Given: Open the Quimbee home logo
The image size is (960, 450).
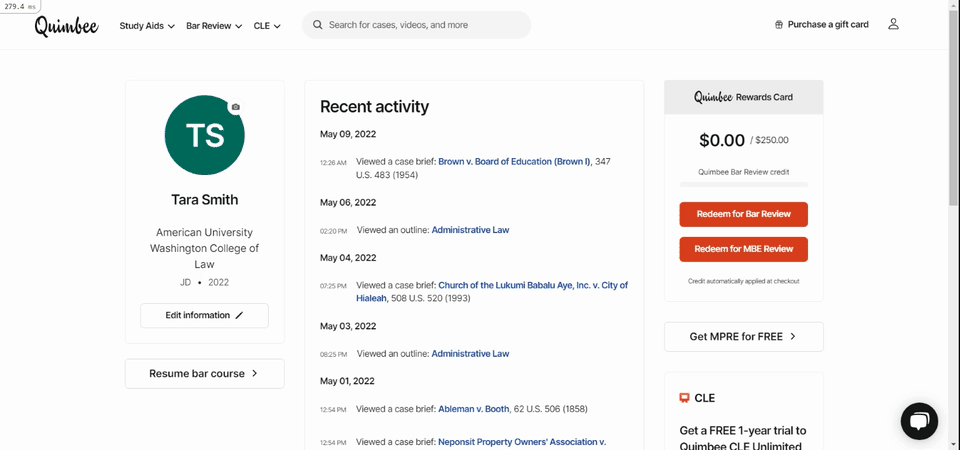Looking at the screenshot, I should point(66,26).
